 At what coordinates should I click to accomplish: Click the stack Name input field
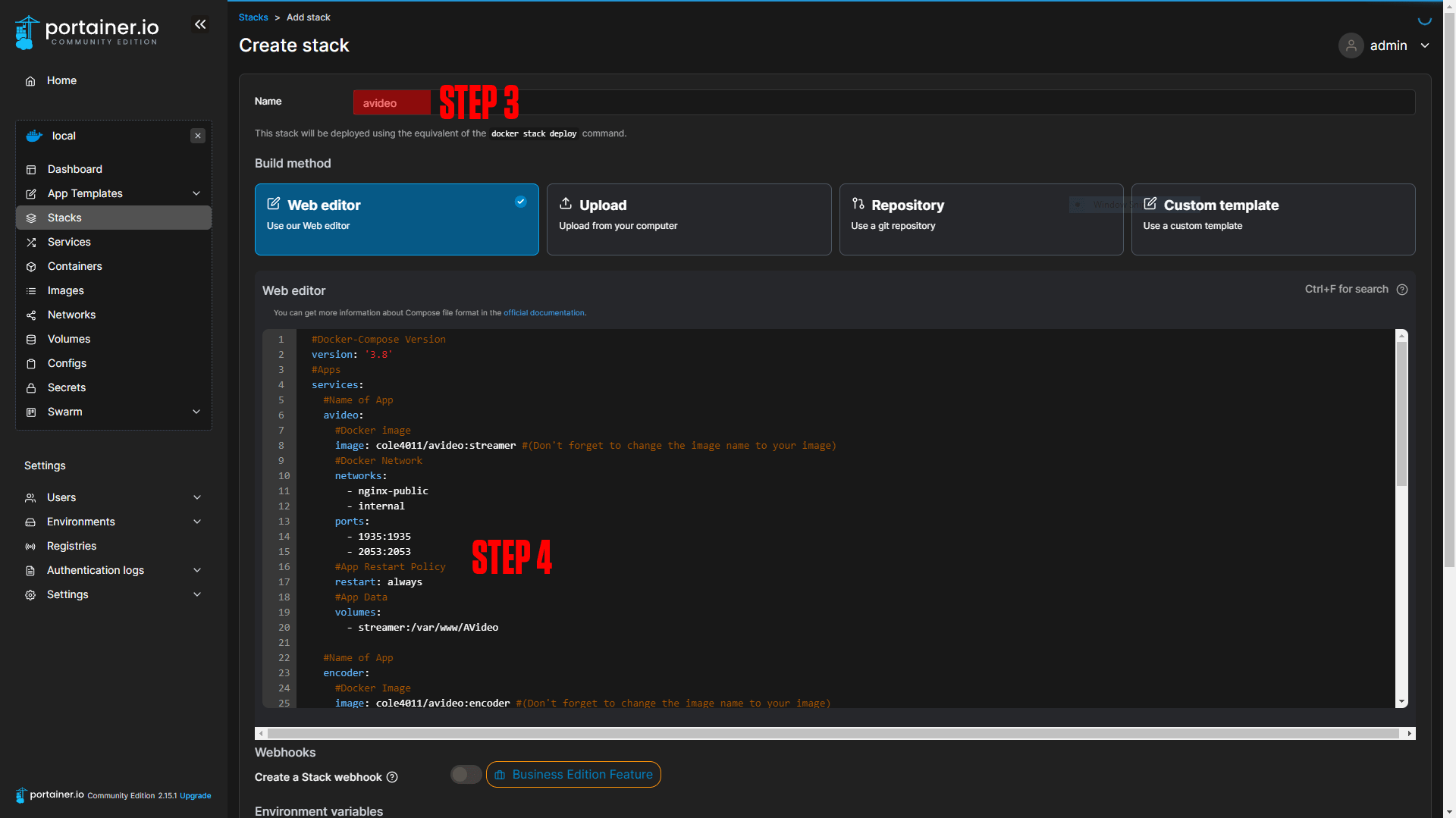[x=884, y=102]
